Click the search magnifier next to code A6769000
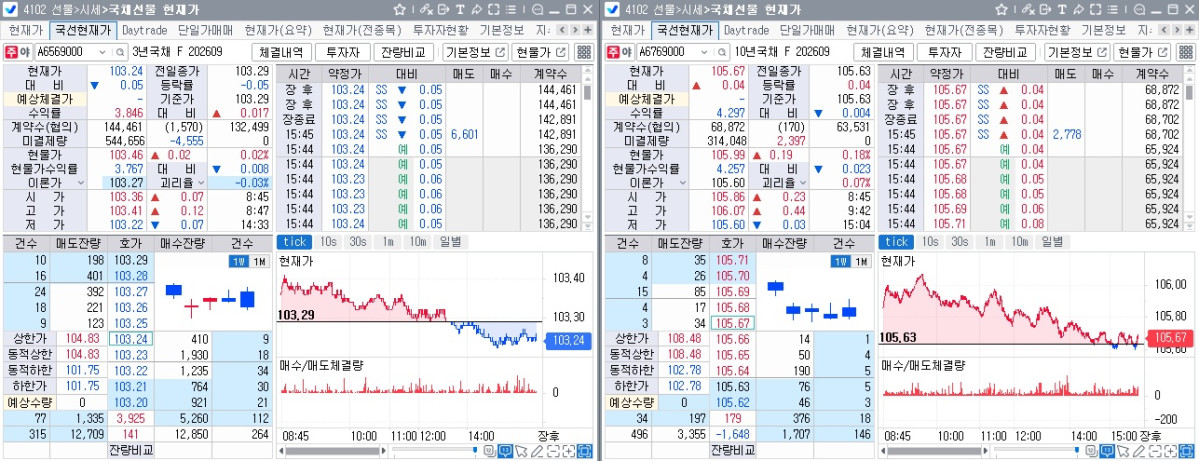Viewport: 1199px width, 461px height. [722, 52]
